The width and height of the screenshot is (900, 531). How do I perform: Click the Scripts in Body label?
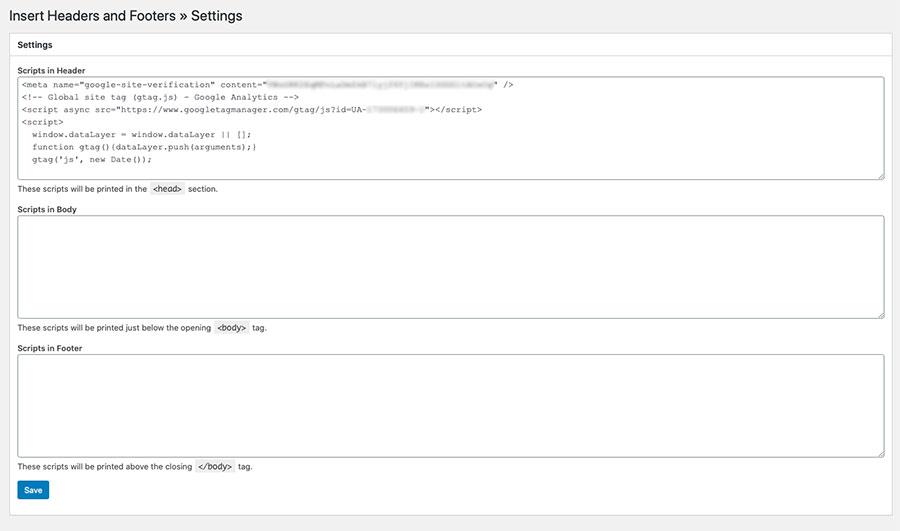pyautogui.click(x=47, y=209)
